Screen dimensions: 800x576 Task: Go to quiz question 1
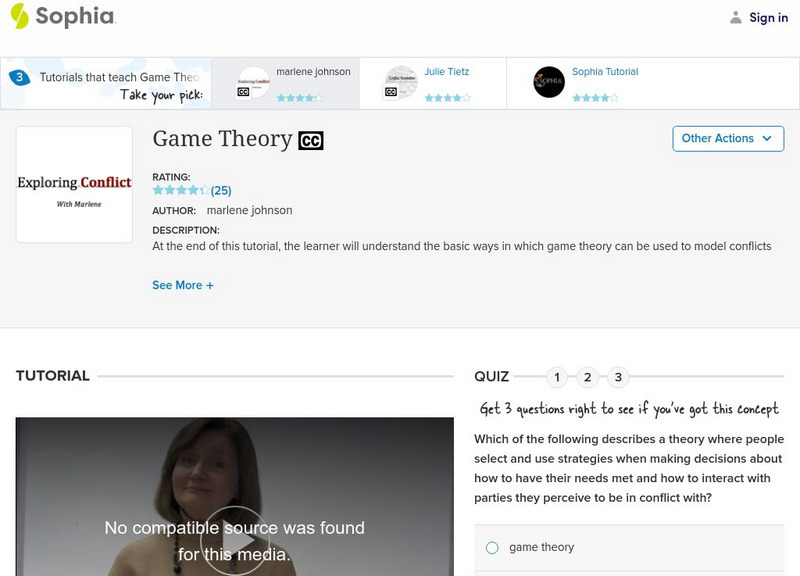coord(557,377)
